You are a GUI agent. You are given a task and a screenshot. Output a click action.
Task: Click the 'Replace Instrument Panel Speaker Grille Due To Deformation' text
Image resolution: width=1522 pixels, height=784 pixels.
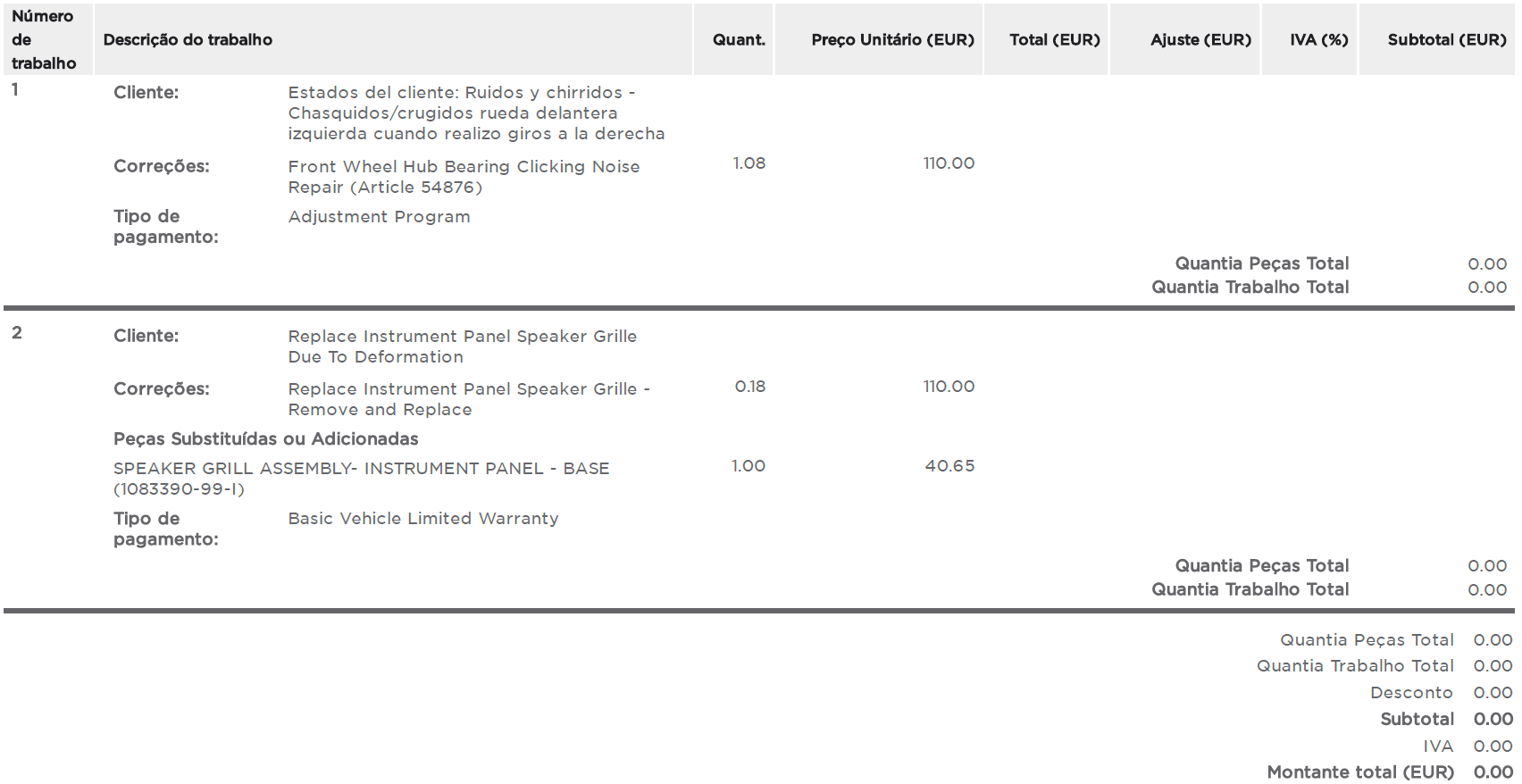pyautogui.click(x=463, y=346)
